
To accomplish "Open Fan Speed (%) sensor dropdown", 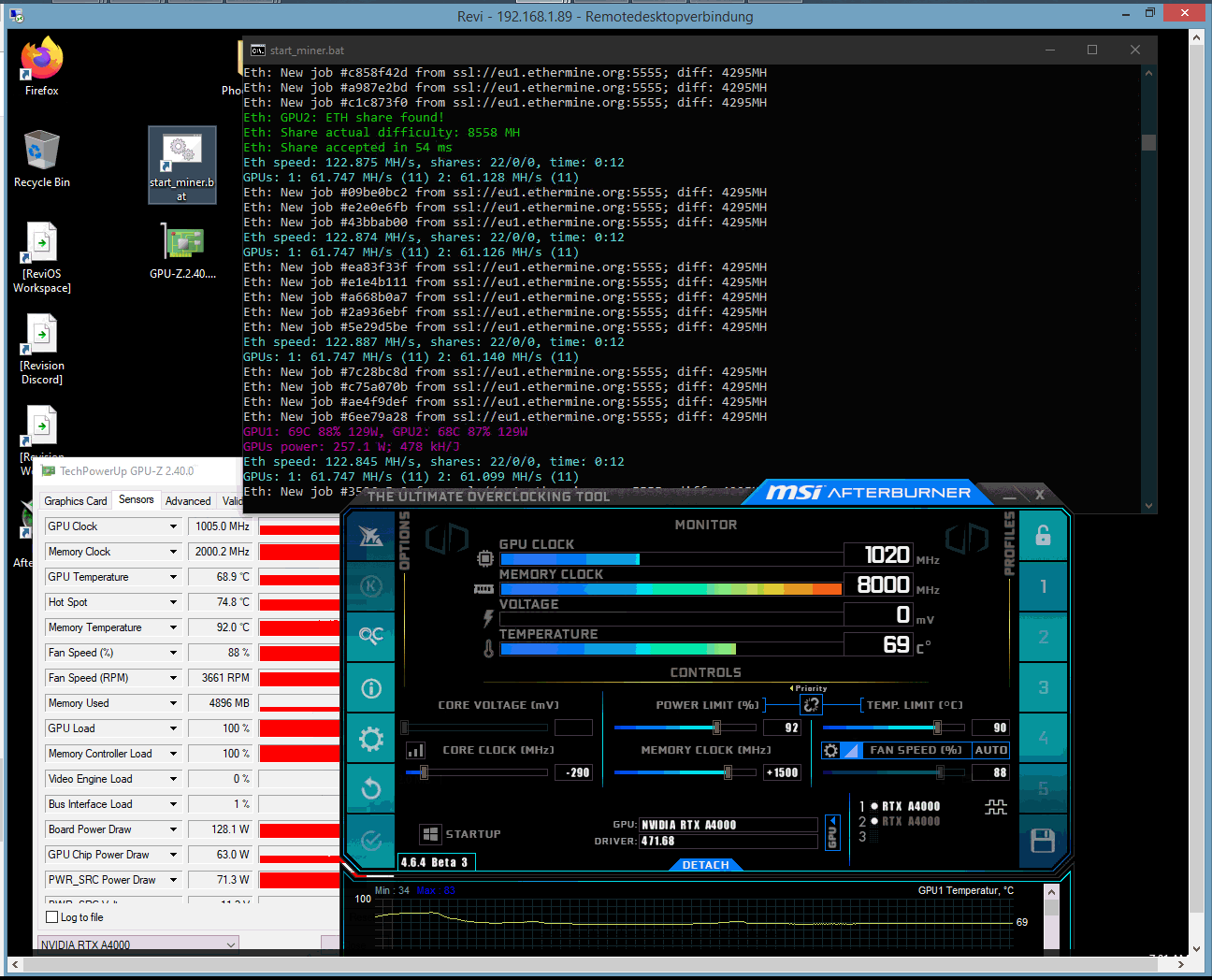I will 173,653.
